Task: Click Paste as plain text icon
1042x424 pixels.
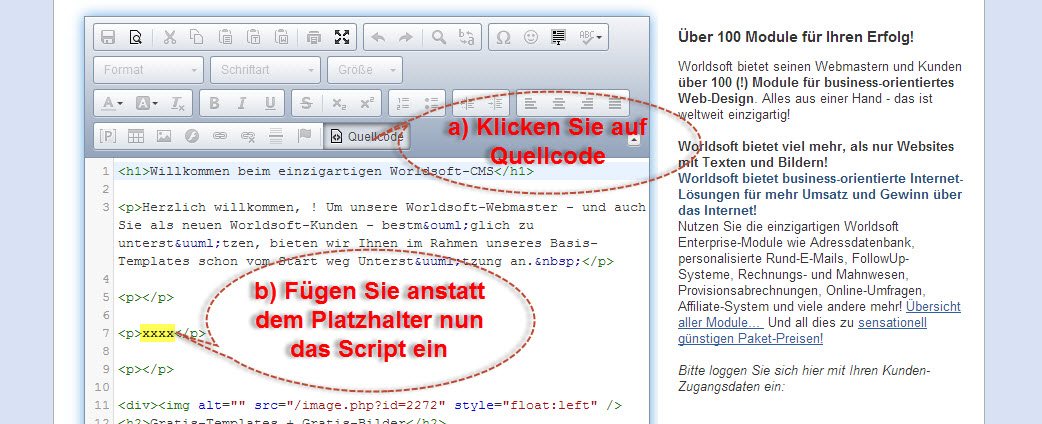Action: (253, 37)
